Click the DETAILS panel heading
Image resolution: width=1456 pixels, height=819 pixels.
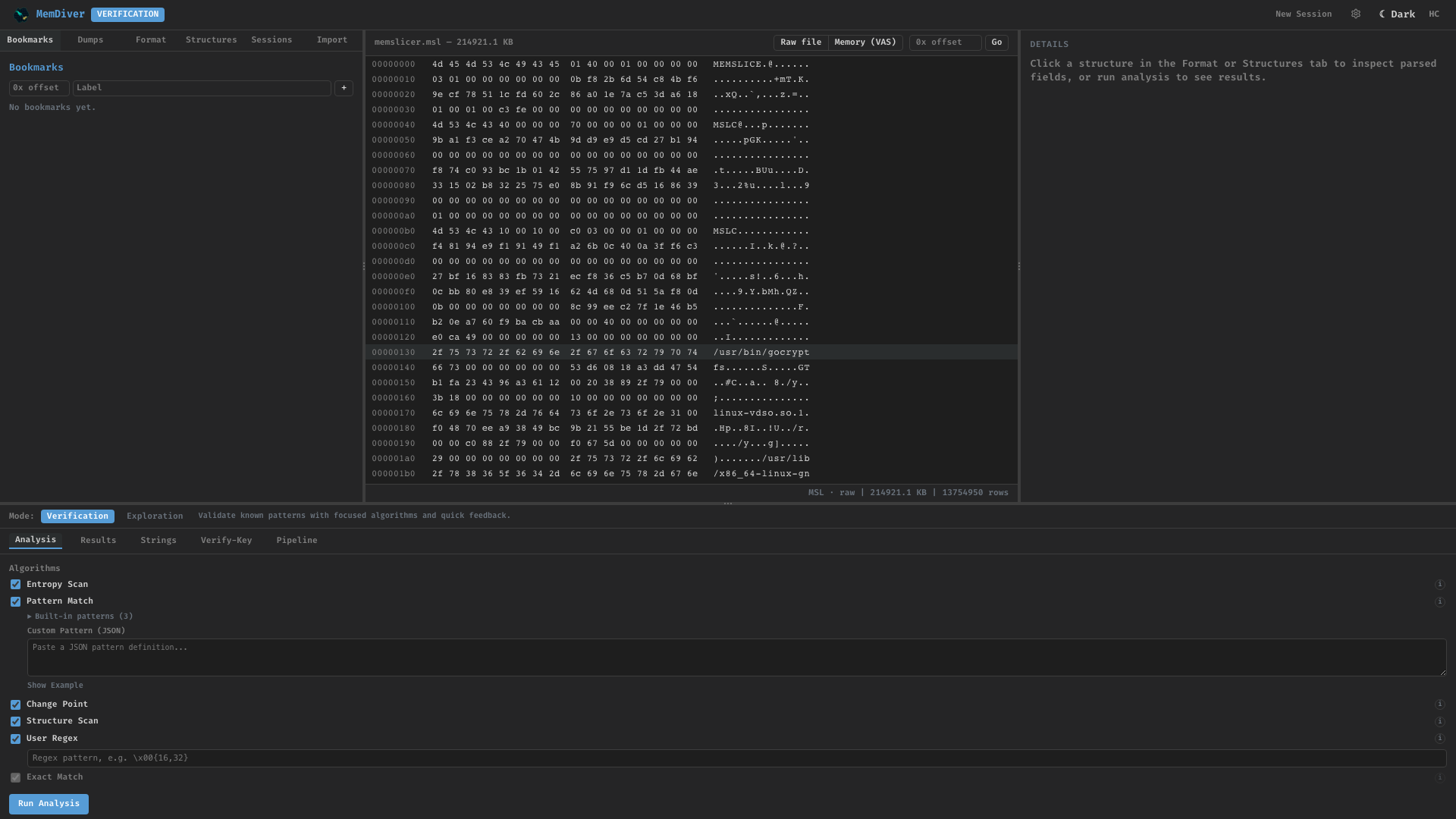[1050, 45]
